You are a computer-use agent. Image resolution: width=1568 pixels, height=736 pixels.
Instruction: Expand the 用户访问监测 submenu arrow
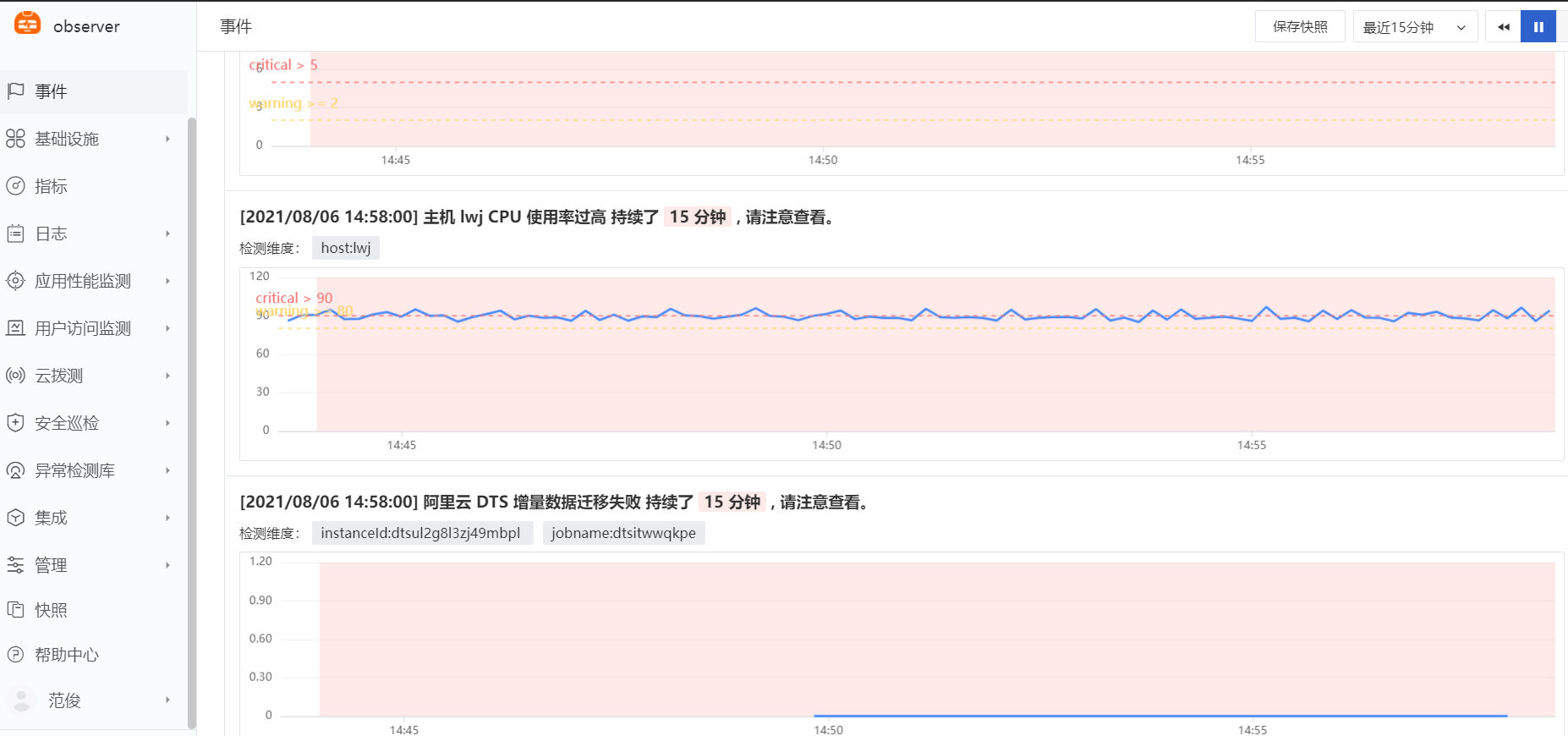(x=167, y=328)
